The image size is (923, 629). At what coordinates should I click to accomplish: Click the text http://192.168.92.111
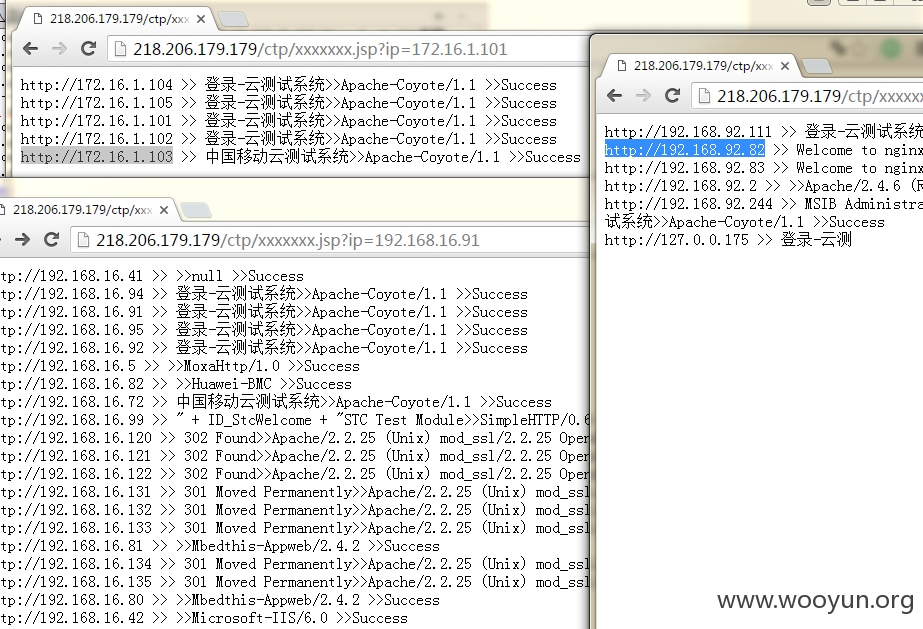pyautogui.click(x=688, y=132)
